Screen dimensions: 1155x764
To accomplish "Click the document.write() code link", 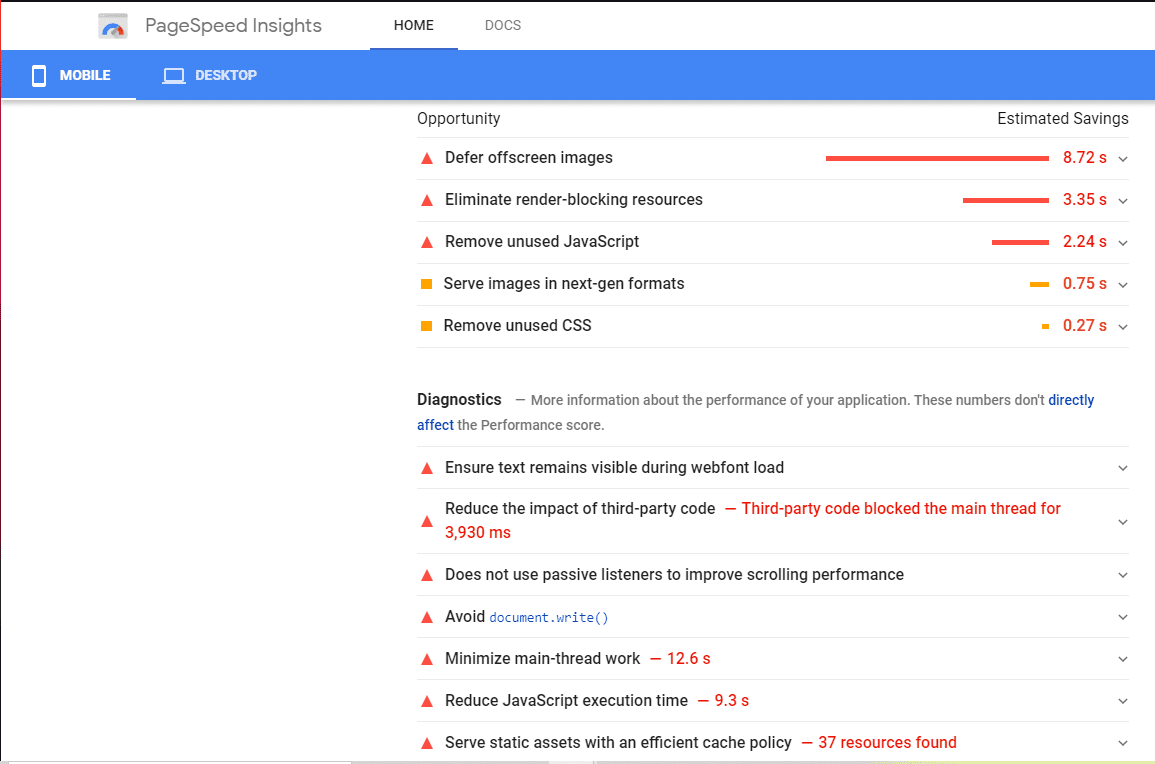I will tap(549, 617).
